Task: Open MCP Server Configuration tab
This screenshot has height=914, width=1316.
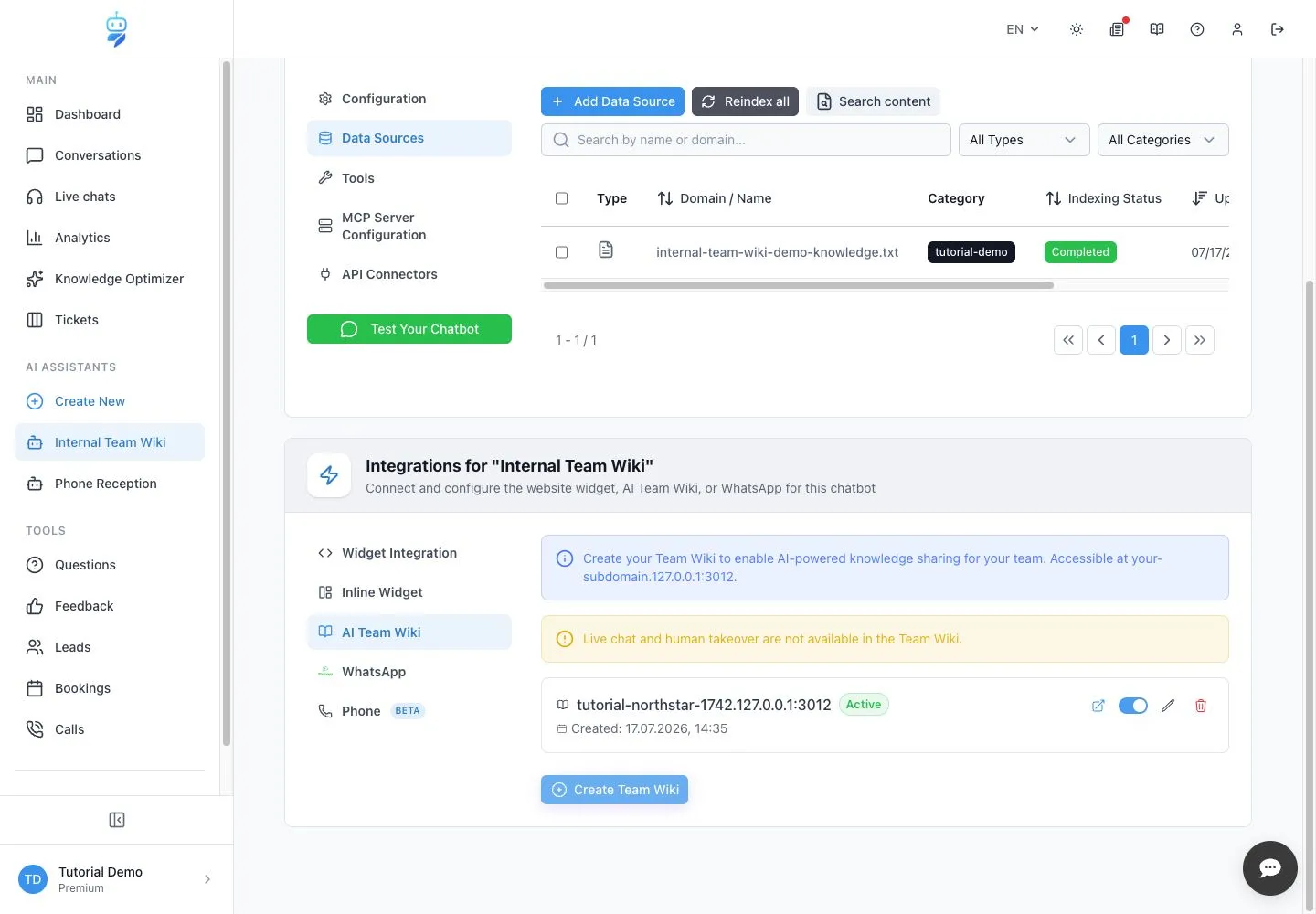Action: point(409,226)
